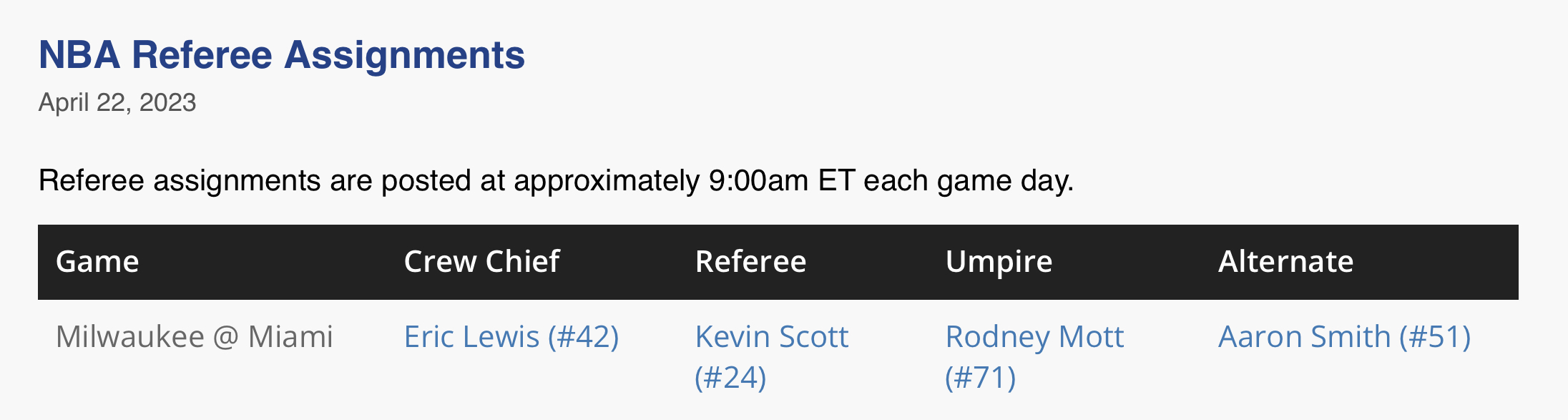
Task: Click the 9:00am ET time text
Action: [x=782, y=181]
